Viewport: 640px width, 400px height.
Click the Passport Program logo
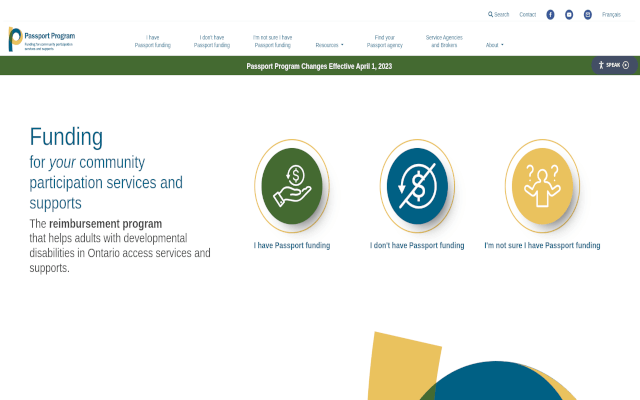(40, 40)
